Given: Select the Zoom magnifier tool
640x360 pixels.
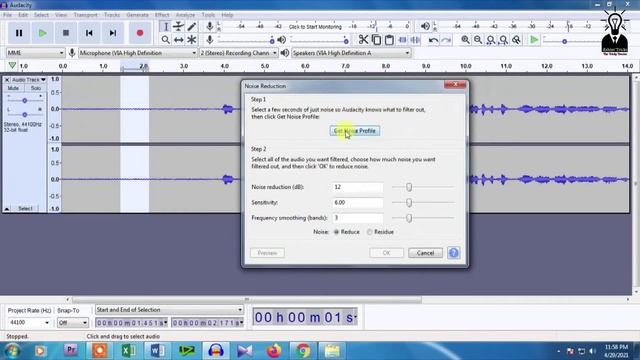Looking at the screenshot, I should point(165,40).
